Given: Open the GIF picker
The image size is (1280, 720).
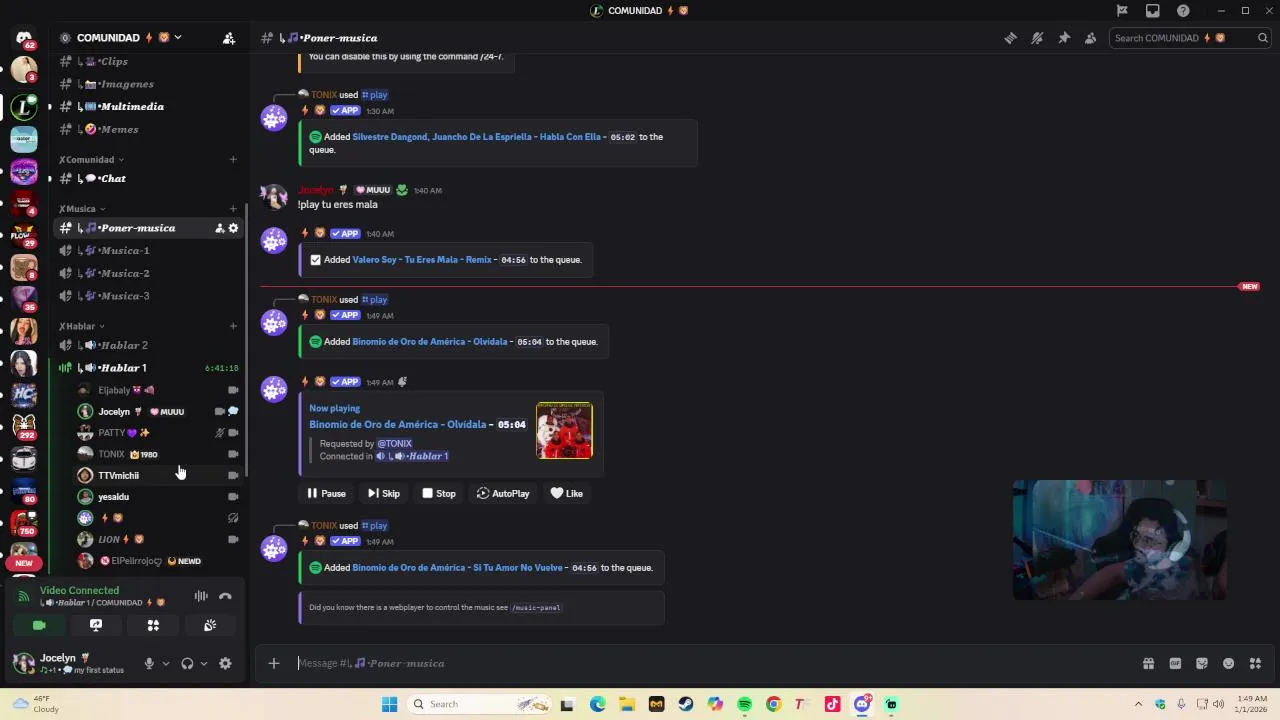Looking at the screenshot, I should (x=1175, y=663).
